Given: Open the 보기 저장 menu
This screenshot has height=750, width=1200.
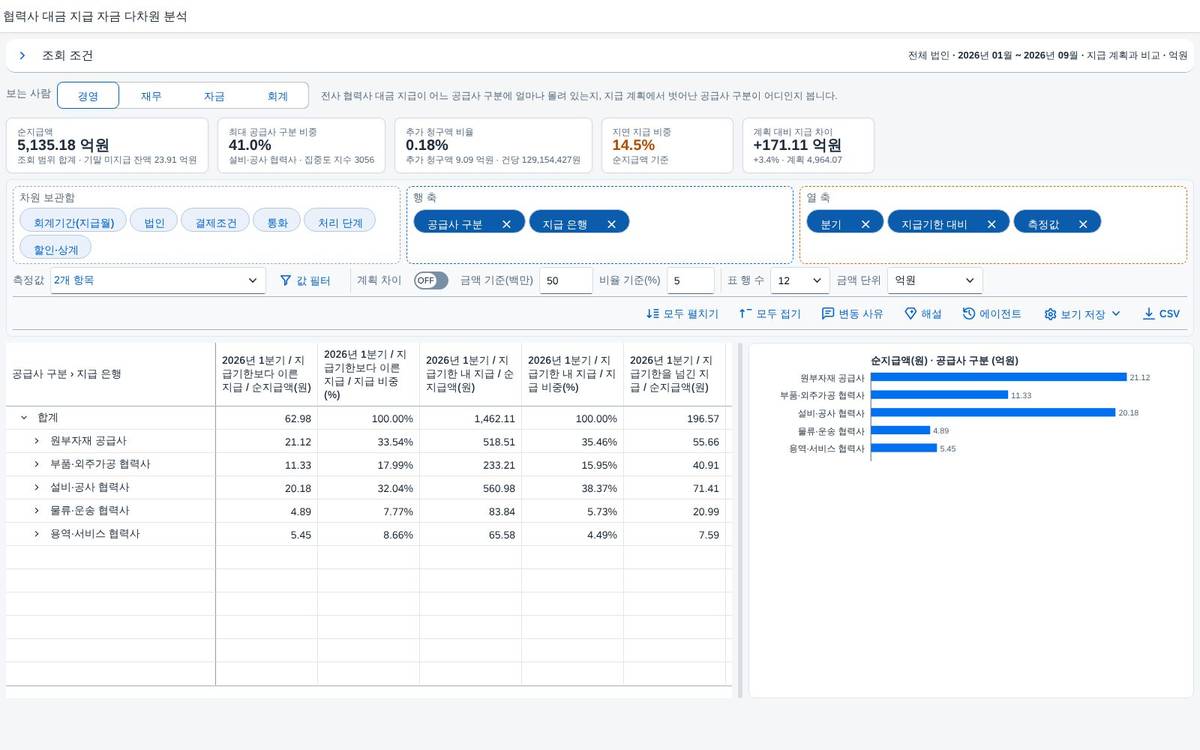Looking at the screenshot, I should (x=1082, y=314).
